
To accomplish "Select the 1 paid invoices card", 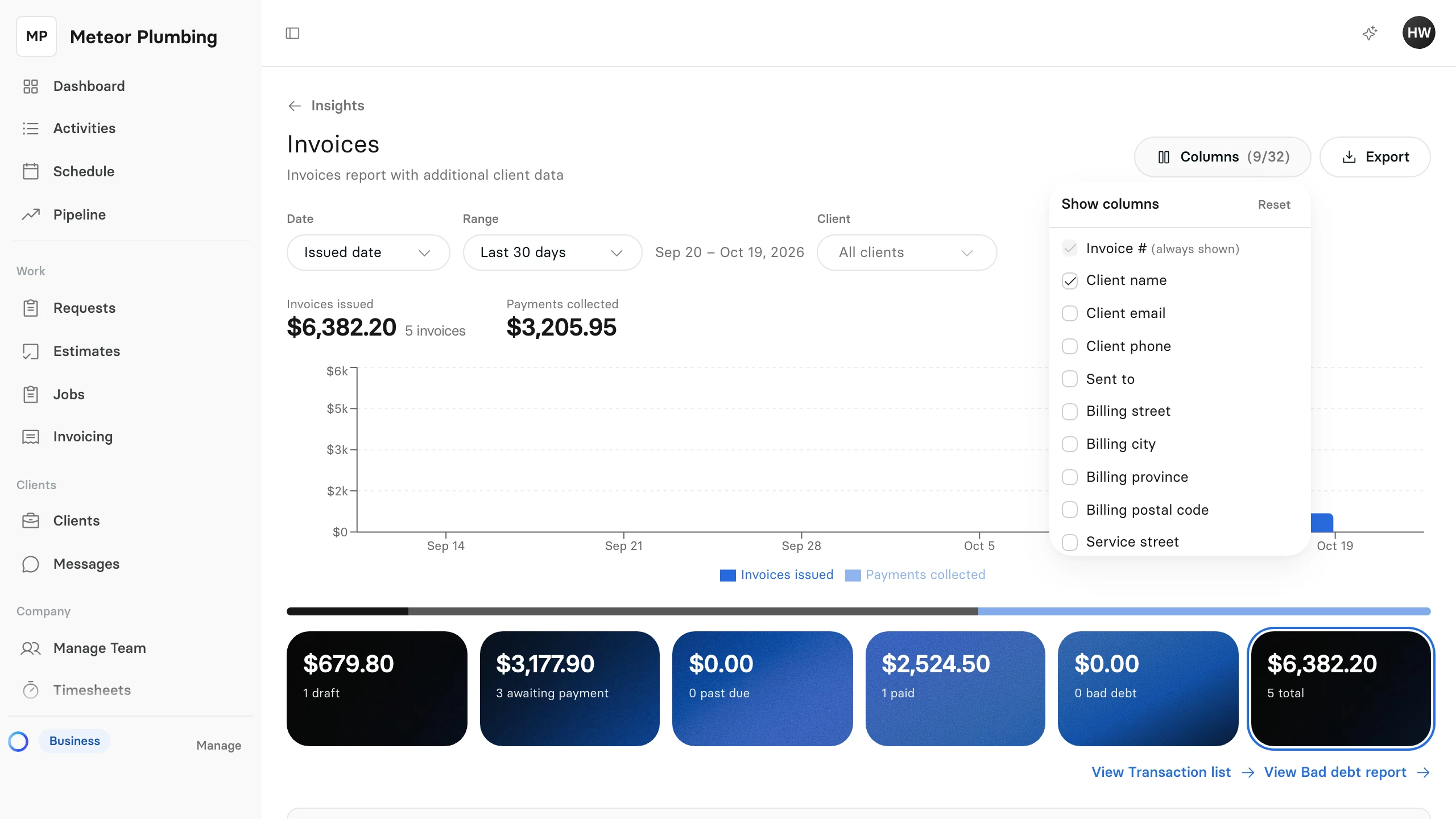I will click(x=955, y=688).
